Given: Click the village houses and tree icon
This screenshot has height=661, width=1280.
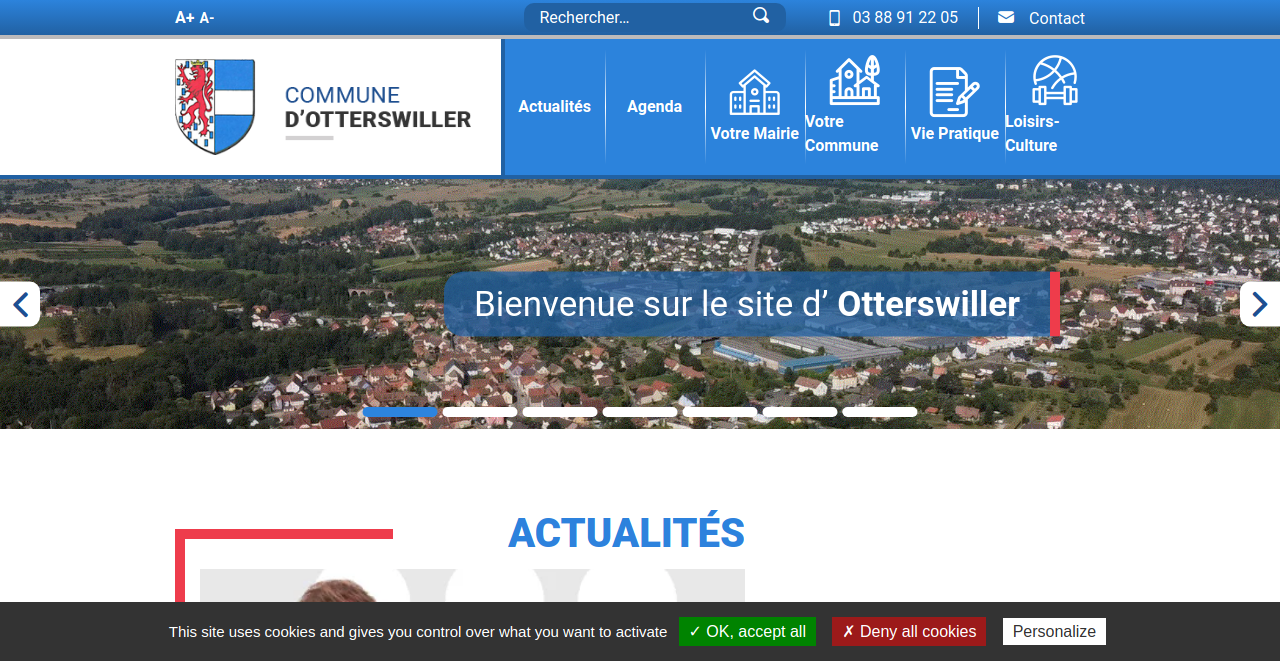Looking at the screenshot, I should coord(855,80).
